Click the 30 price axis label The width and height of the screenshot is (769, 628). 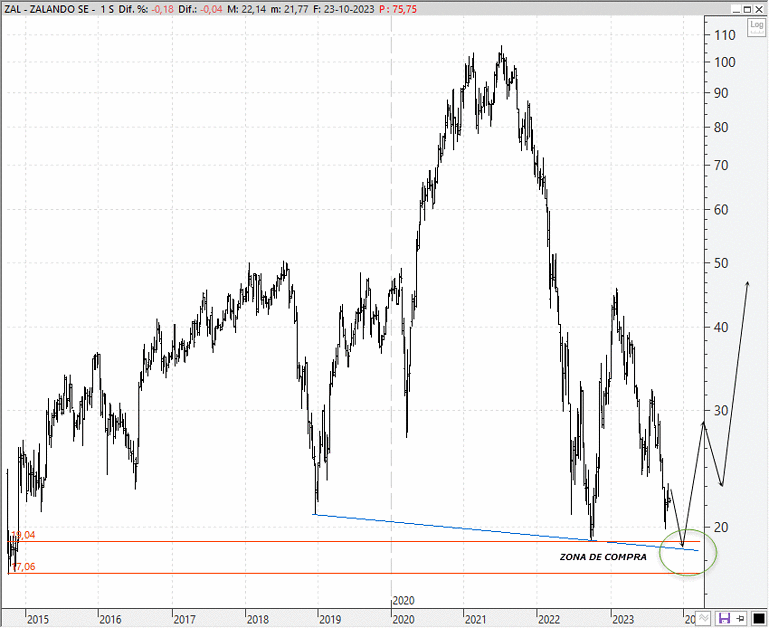coord(721,411)
